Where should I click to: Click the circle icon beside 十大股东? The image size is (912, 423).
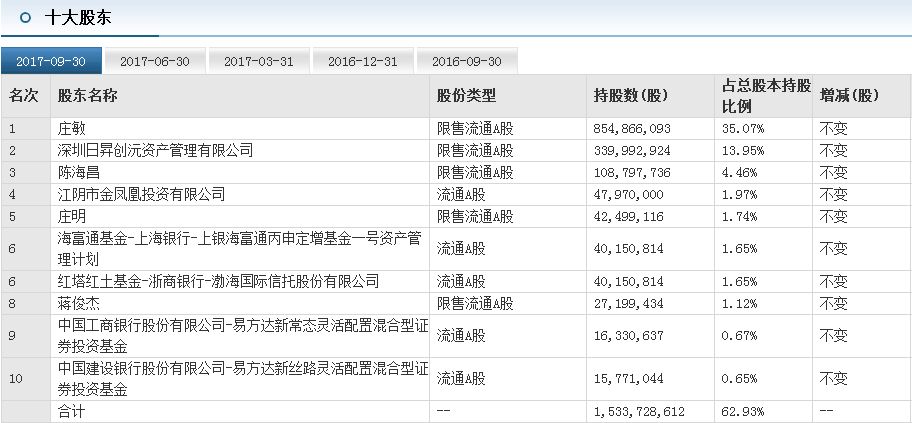pyautogui.click(x=24, y=17)
